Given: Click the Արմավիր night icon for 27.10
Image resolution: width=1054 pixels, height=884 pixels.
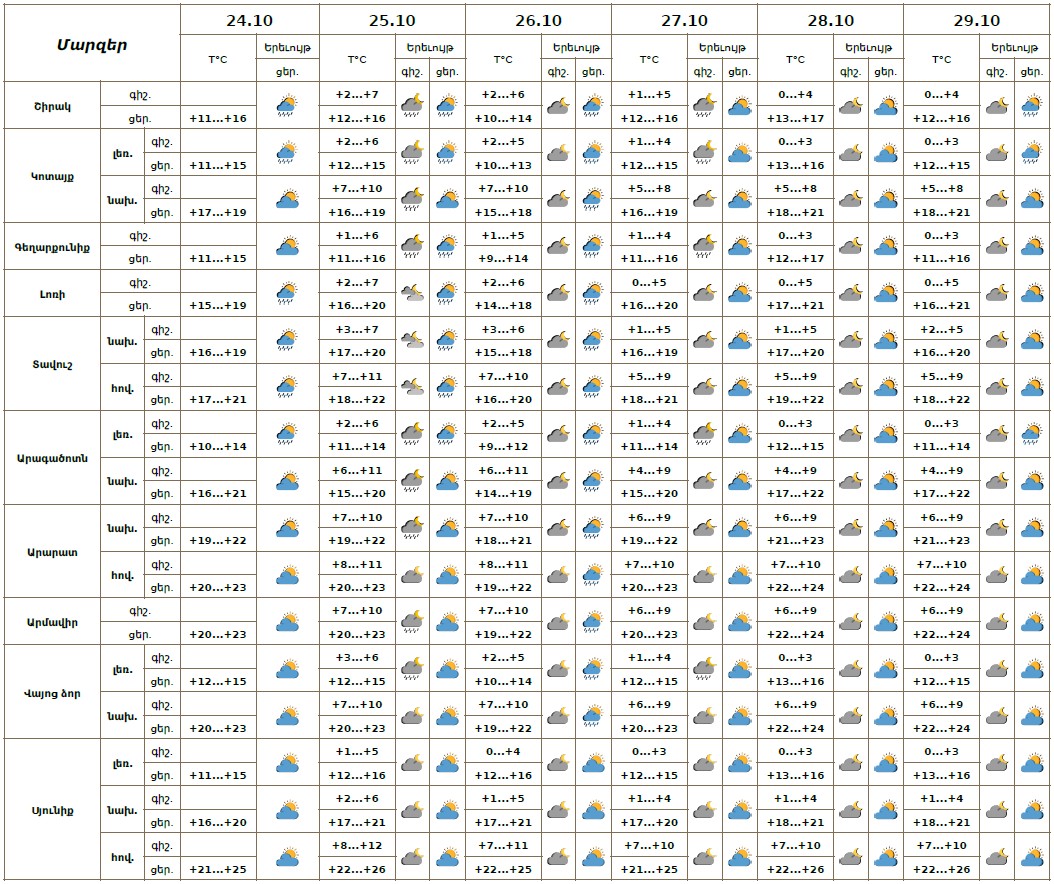Looking at the screenshot, I should (704, 622).
